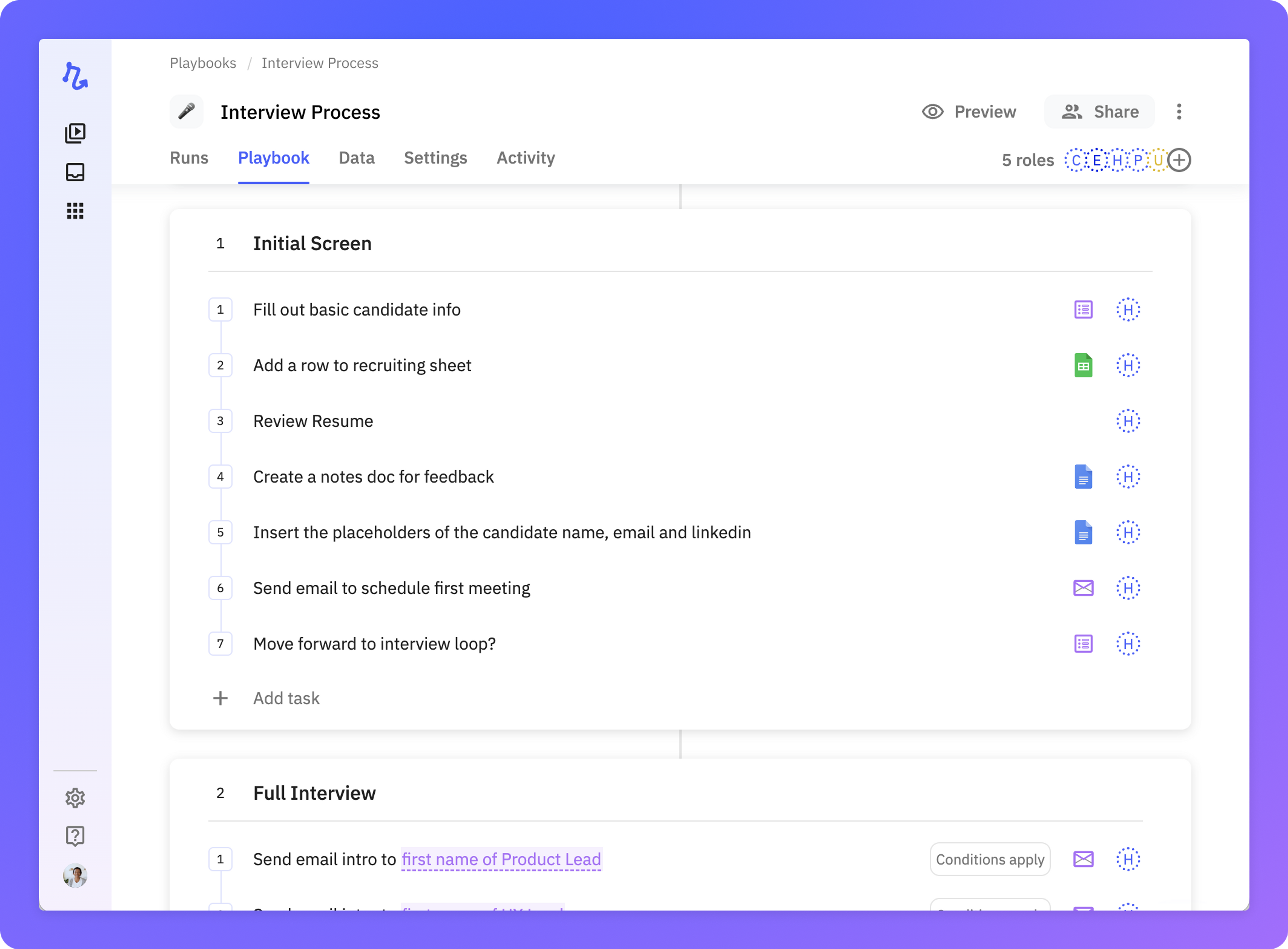Switch to the Settings tab

click(x=435, y=158)
